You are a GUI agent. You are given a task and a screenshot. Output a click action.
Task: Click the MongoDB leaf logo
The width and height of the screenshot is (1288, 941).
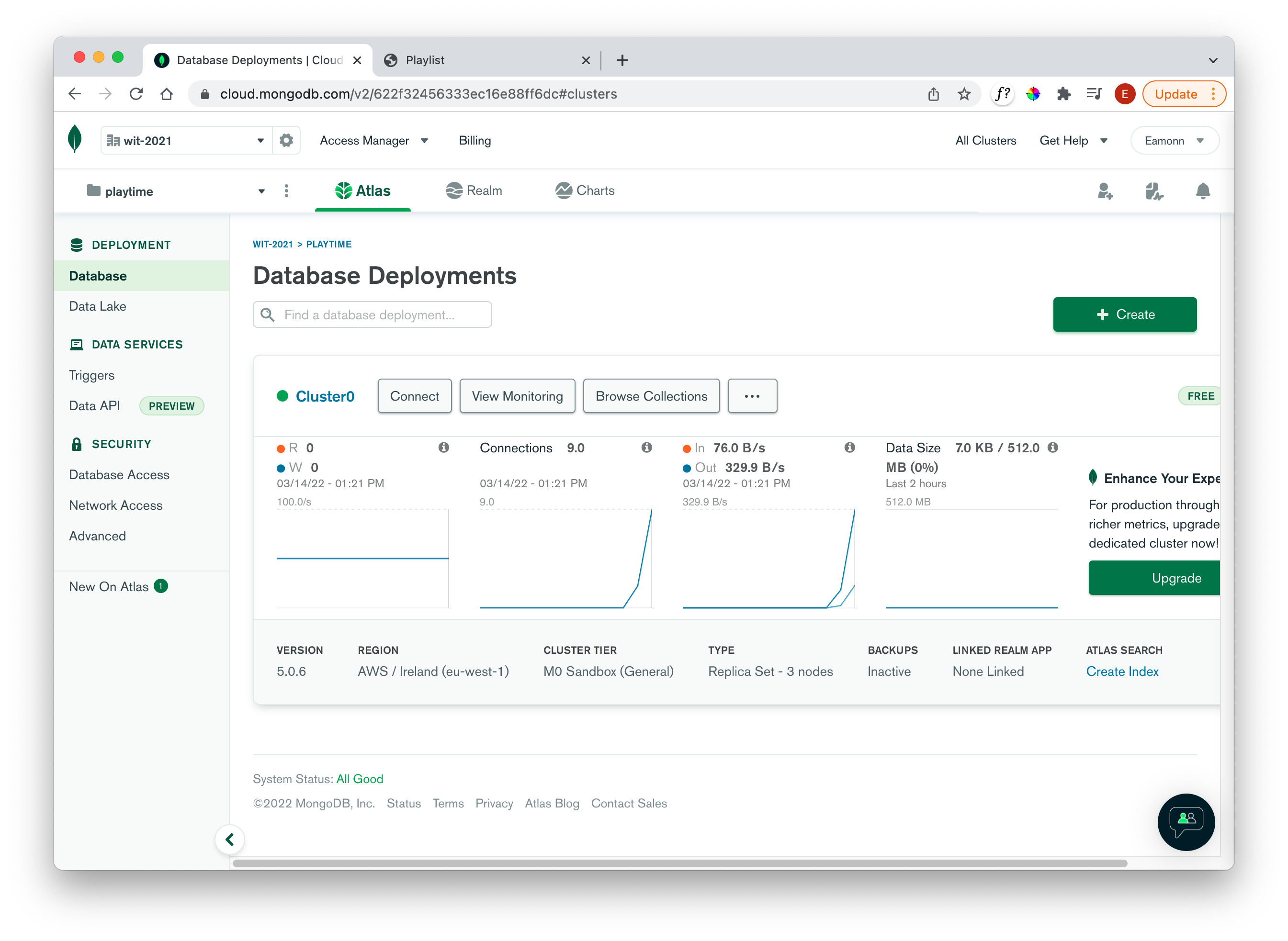pyautogui.click(x=75, y=140)
